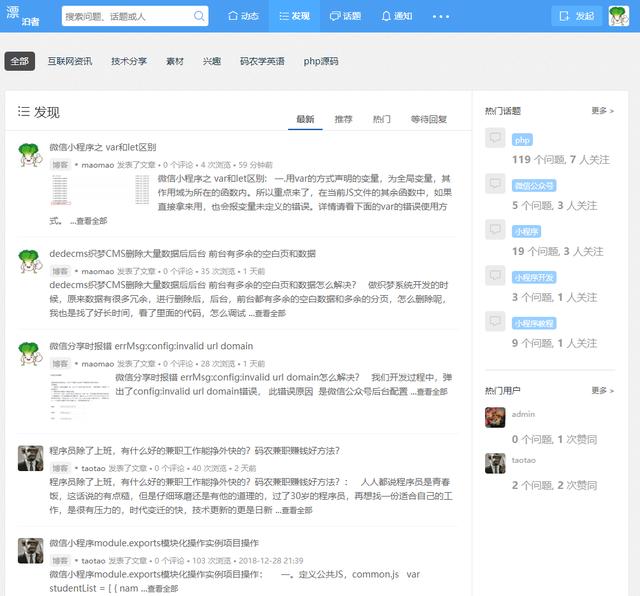
Task: Open author avatar for 程序员兼职 post
Action: coord(31,458)
